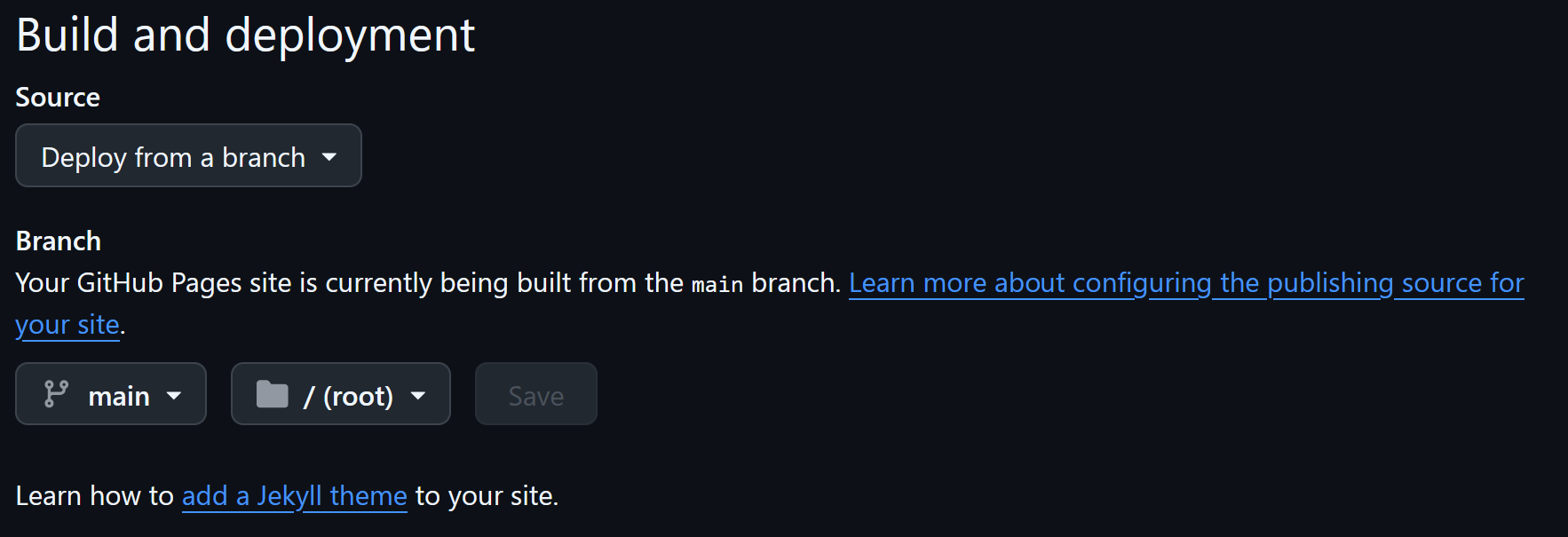Click the caret arrow after Deploy from a branch
The width and height of the screenshot is (1568, 537).
(x=329, y=157)
